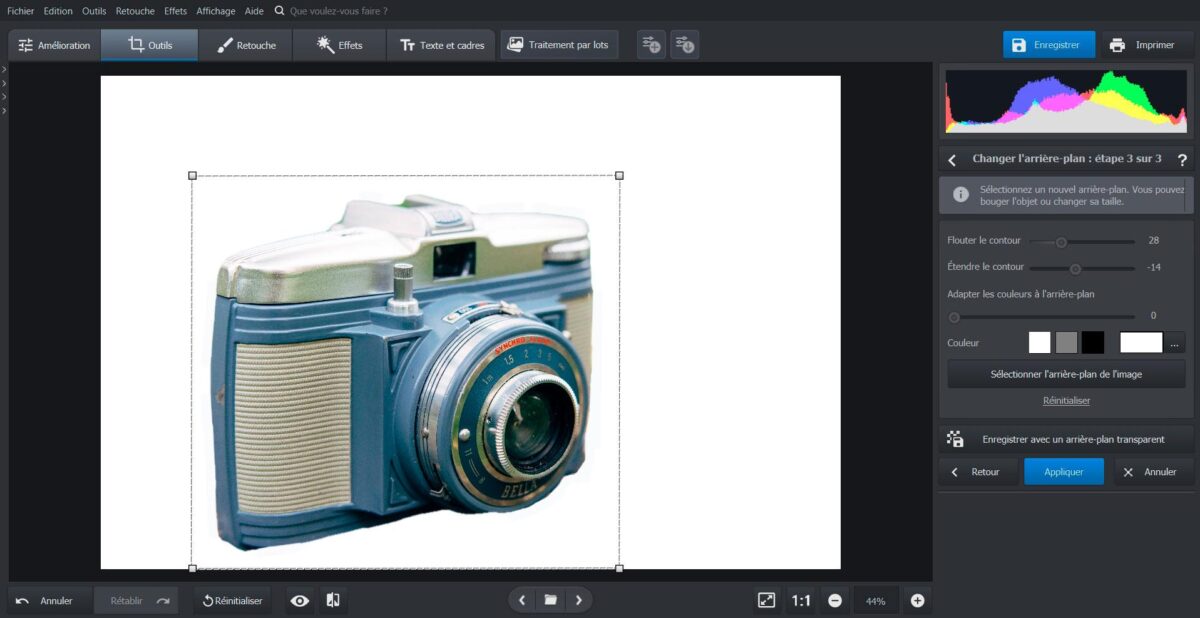Click the fit-to-screen icon

766,600
